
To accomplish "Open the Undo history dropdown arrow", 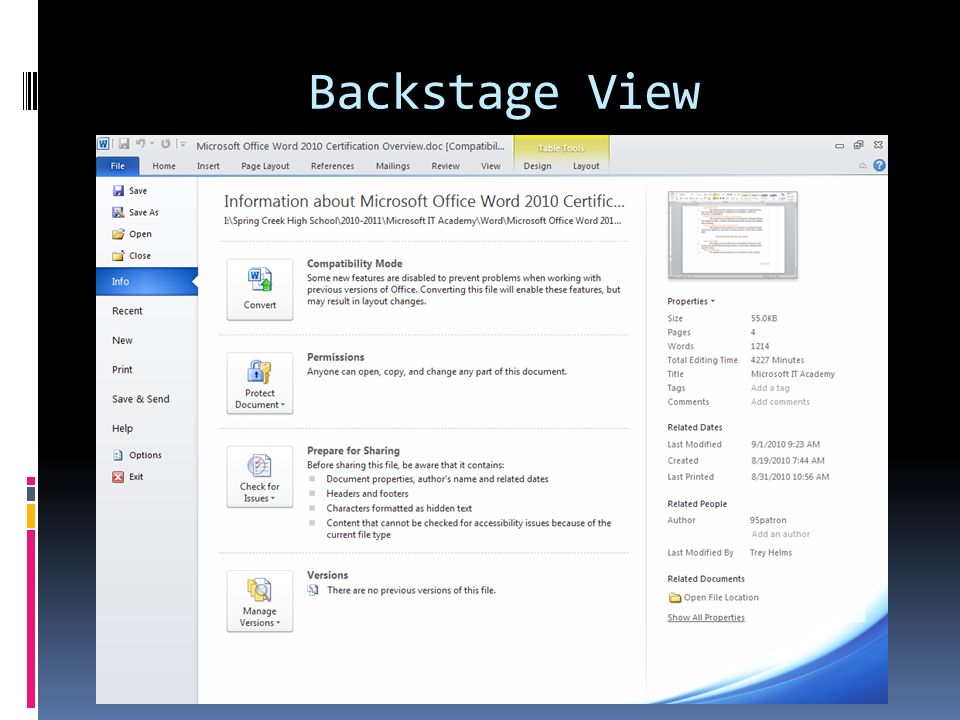I will (x=152, y=144).
